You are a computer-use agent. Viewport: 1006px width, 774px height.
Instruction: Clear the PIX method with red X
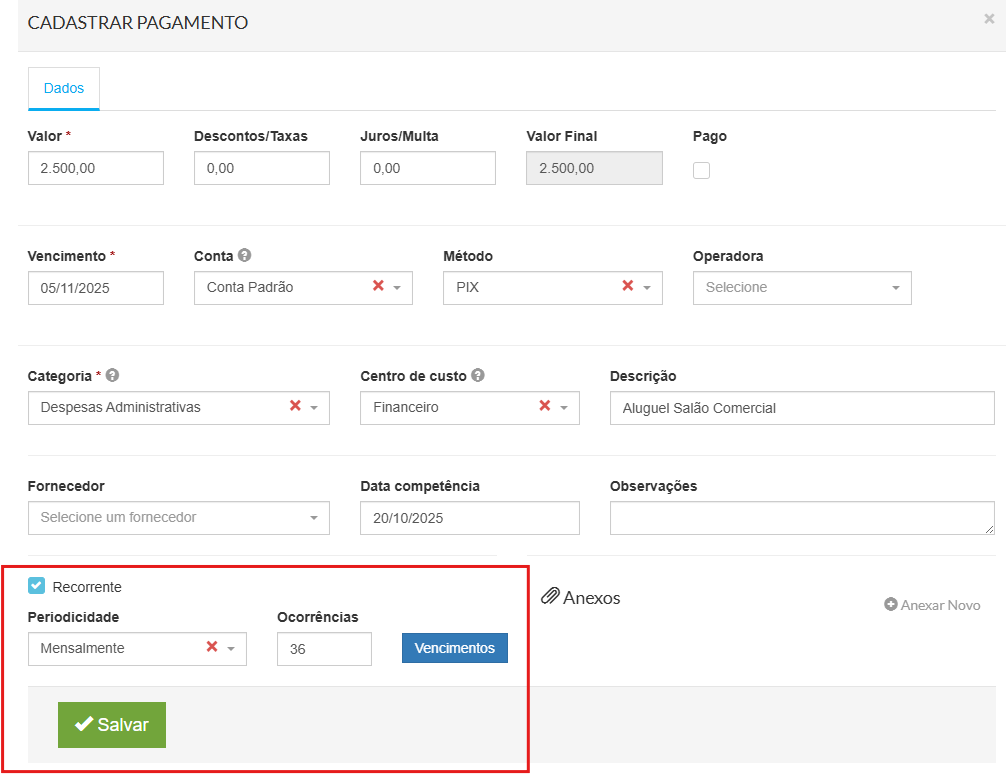pos(628,286)
